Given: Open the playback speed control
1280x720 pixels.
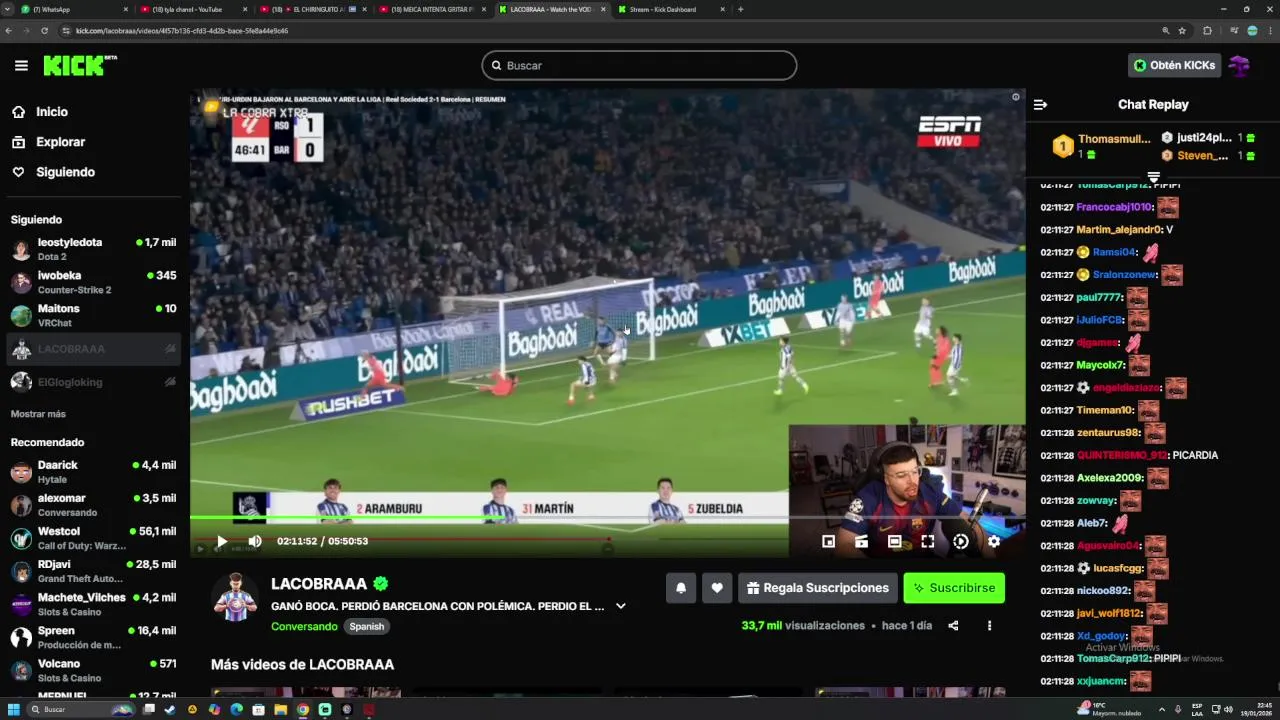Looking at the screenshot, I should [960, 541].
